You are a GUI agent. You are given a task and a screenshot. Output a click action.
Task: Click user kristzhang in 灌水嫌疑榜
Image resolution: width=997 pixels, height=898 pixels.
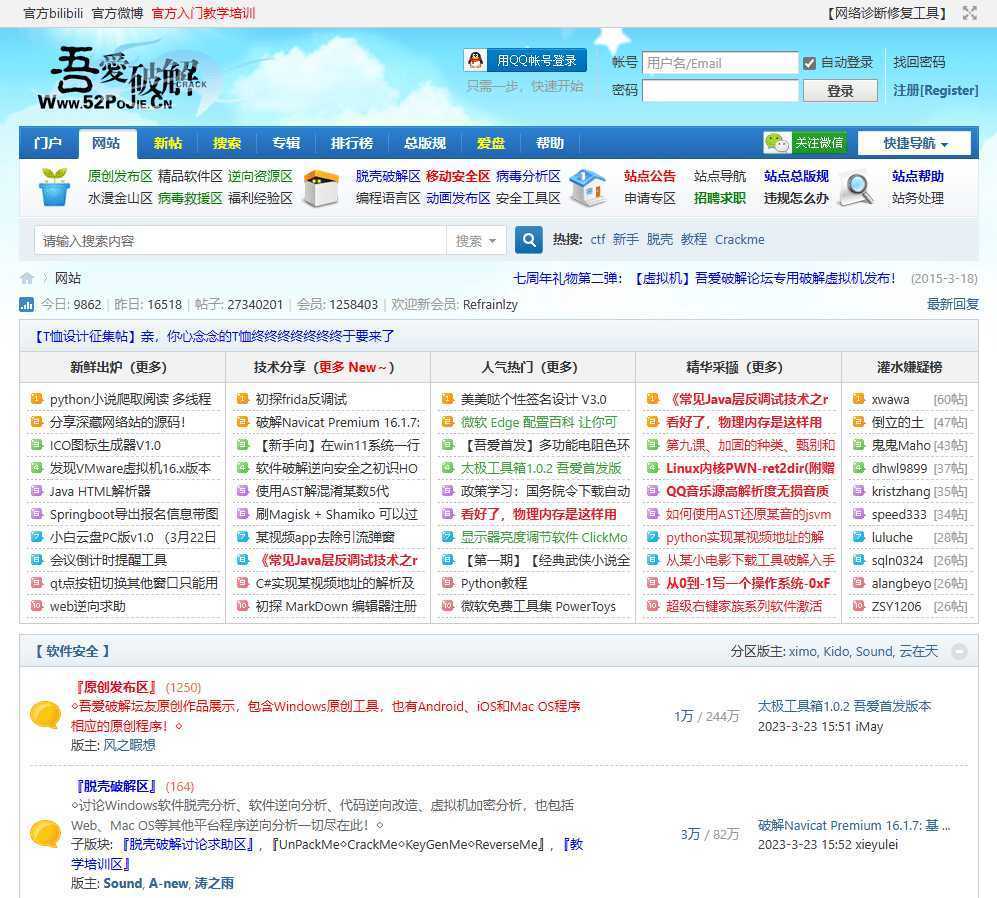coord(900,491)
